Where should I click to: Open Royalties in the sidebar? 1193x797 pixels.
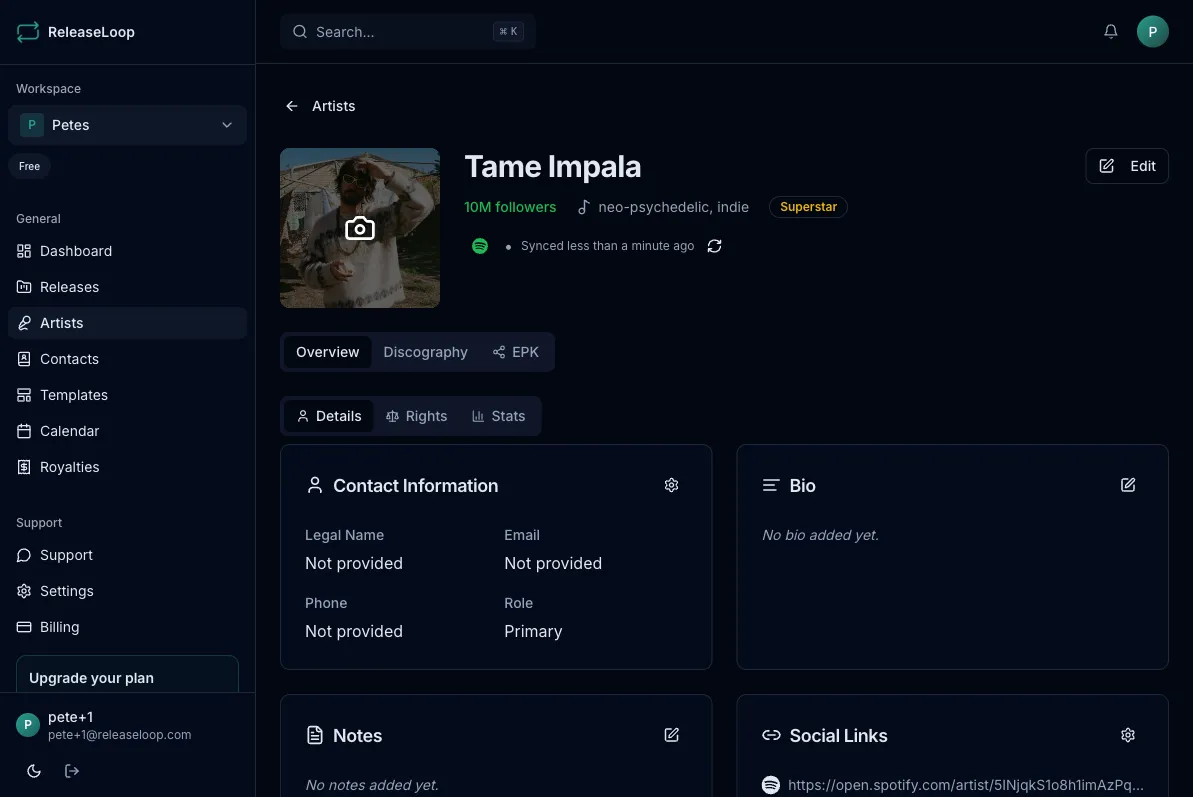coord(127,467)
